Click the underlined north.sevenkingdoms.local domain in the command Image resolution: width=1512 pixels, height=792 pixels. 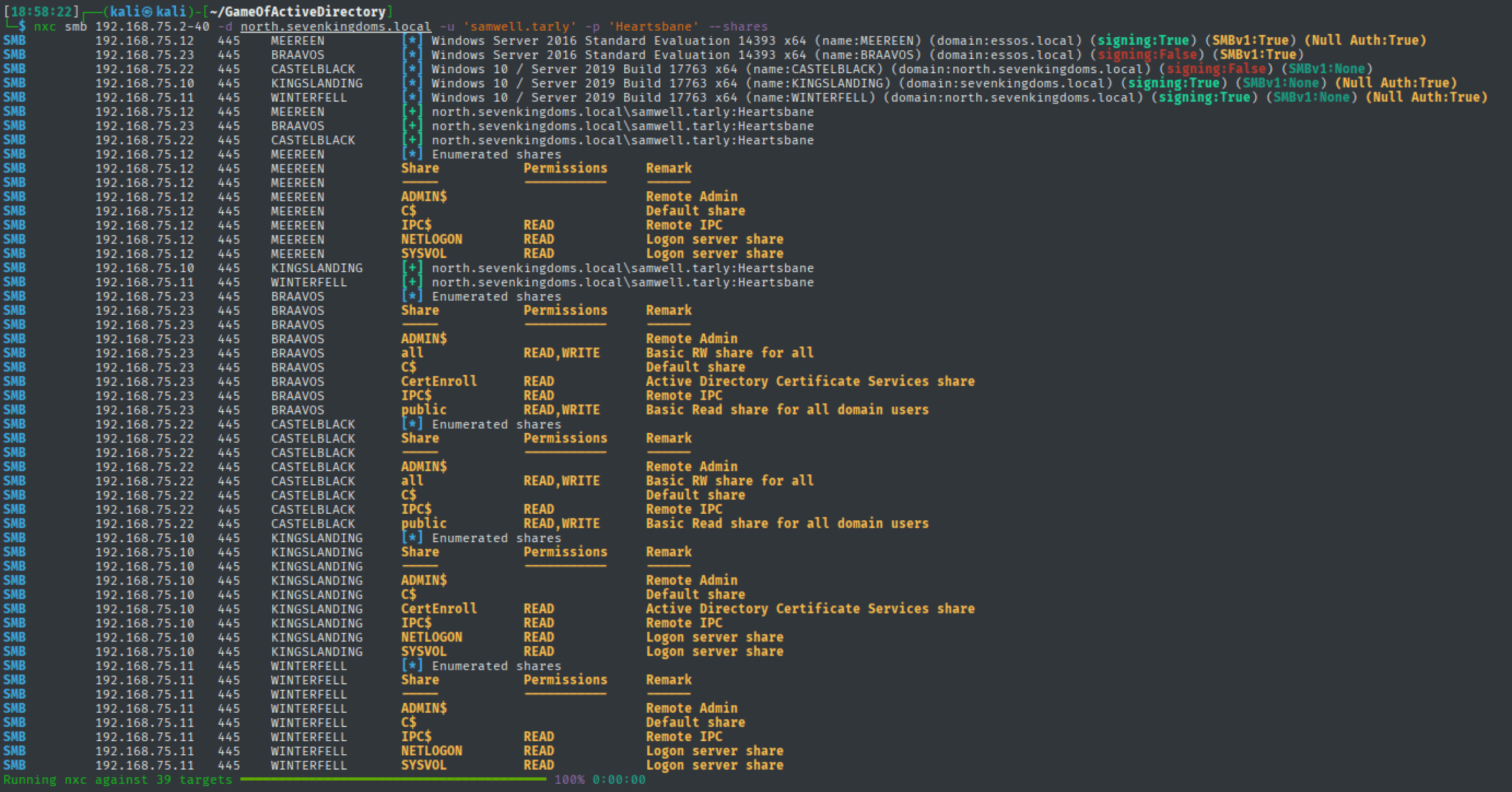[x=335, y=27]
